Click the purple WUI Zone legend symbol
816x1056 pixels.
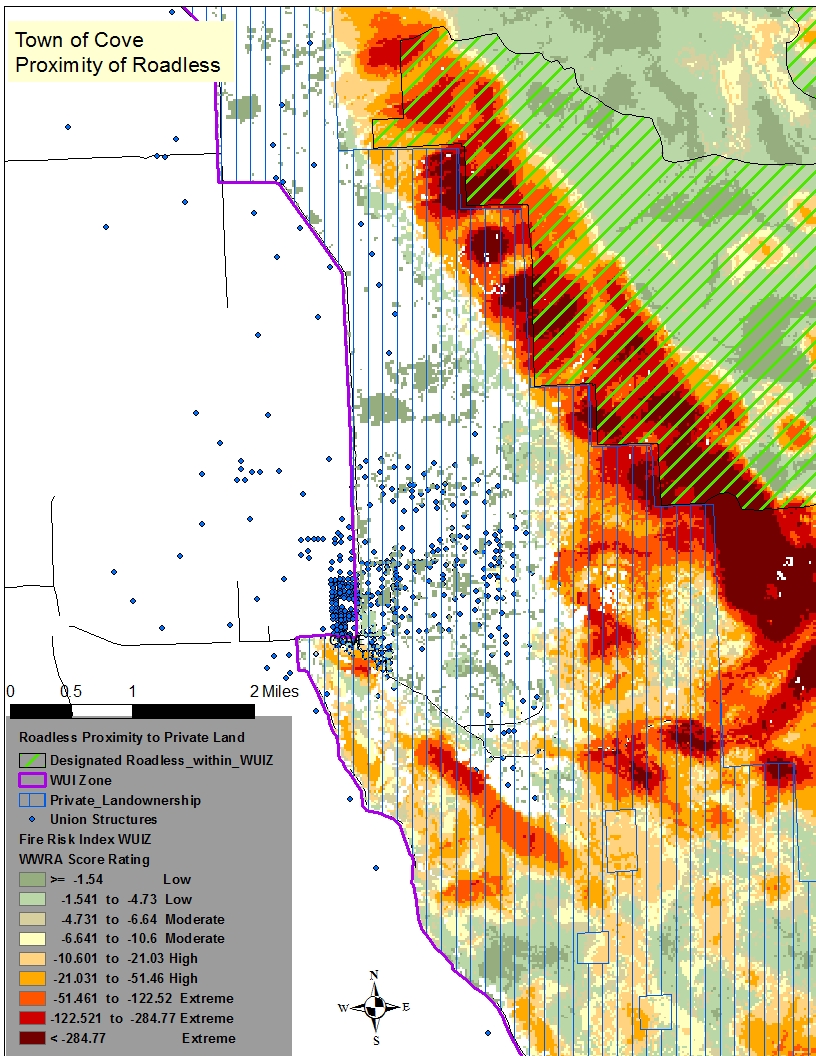32,781
